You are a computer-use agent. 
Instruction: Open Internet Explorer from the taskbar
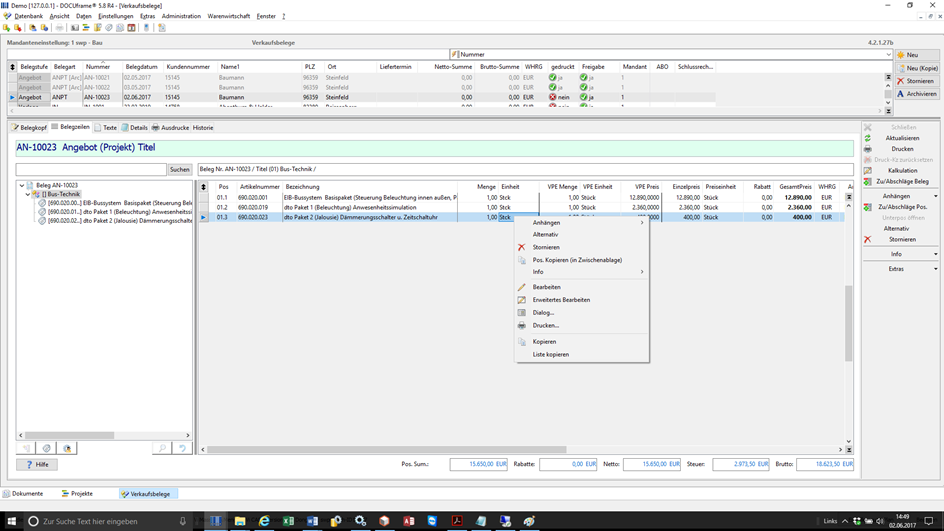pyautogui.click(x=264, y=521)
